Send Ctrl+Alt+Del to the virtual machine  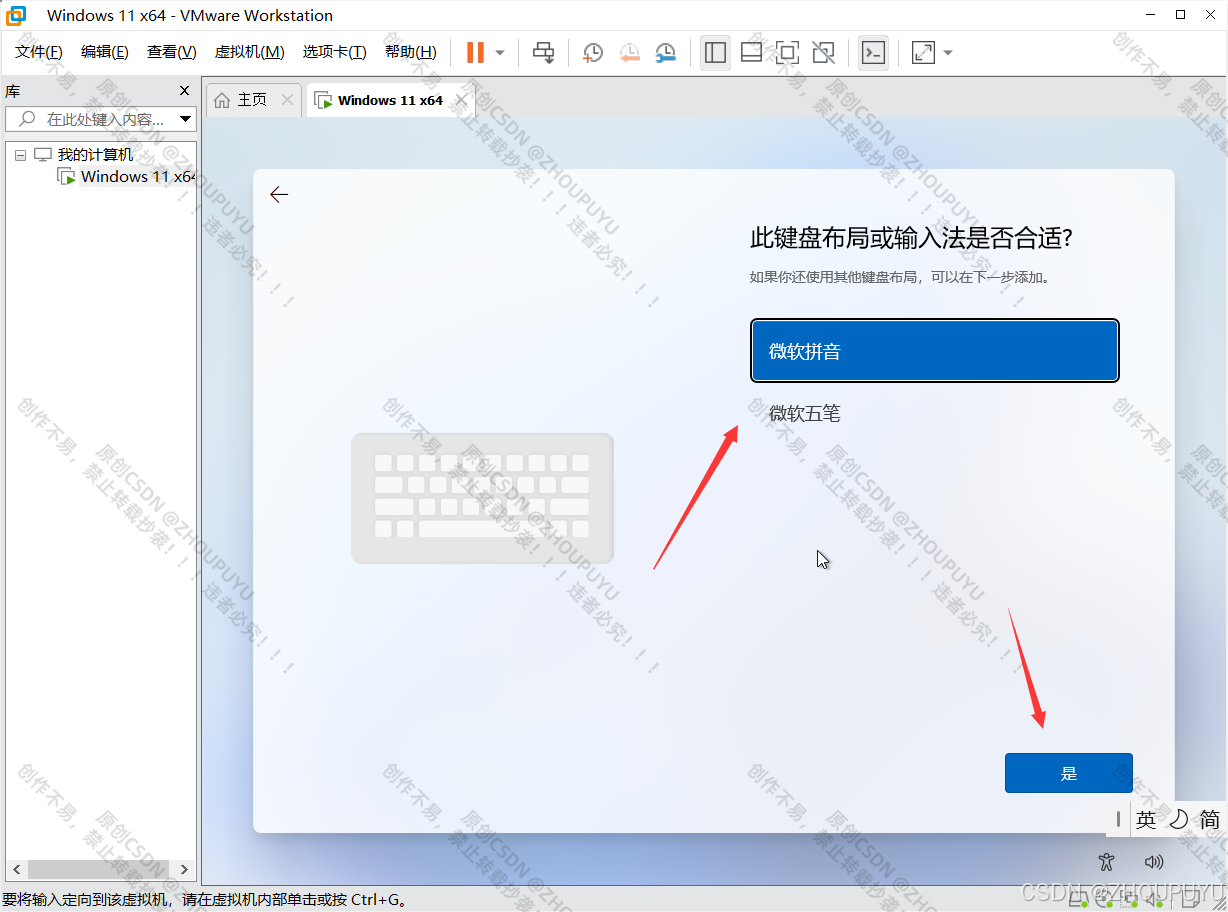(543, 52)
